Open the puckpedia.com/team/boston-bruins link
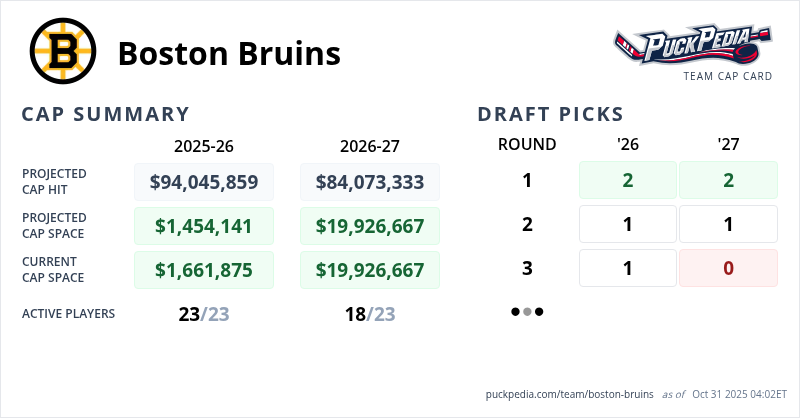Image resolution: width=800 pixels, height=418 pixels. pyautogui.click(x=569, y=394)
